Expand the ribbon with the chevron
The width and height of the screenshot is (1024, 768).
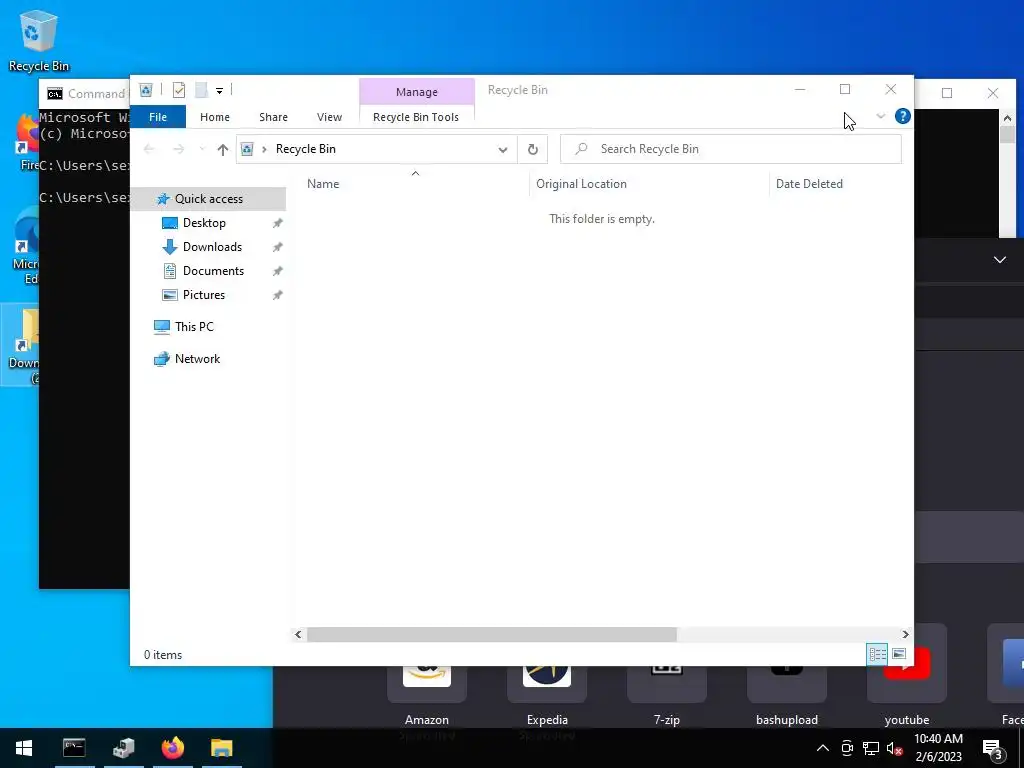880,116
